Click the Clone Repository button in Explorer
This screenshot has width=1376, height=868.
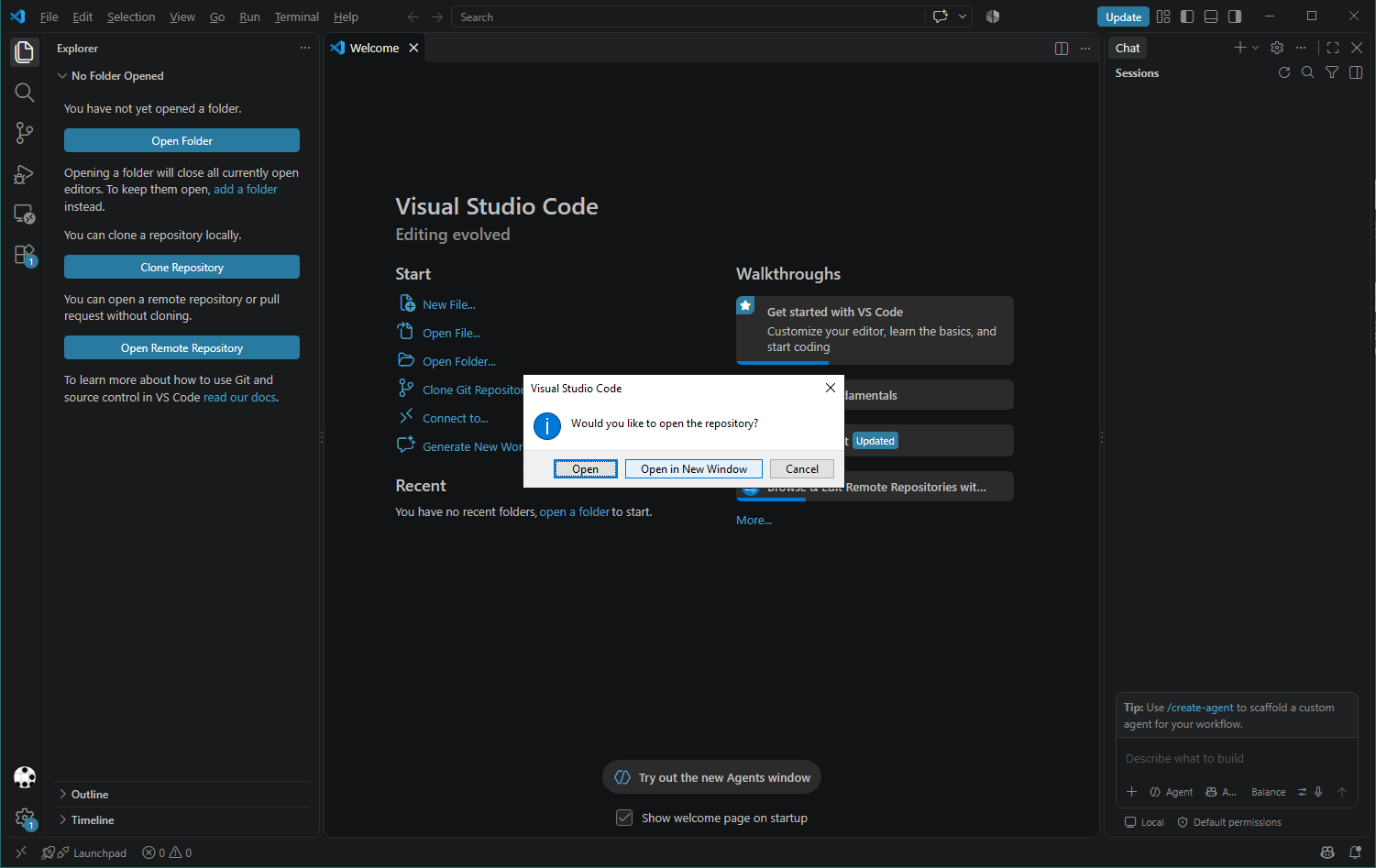[x=182, y=267]
